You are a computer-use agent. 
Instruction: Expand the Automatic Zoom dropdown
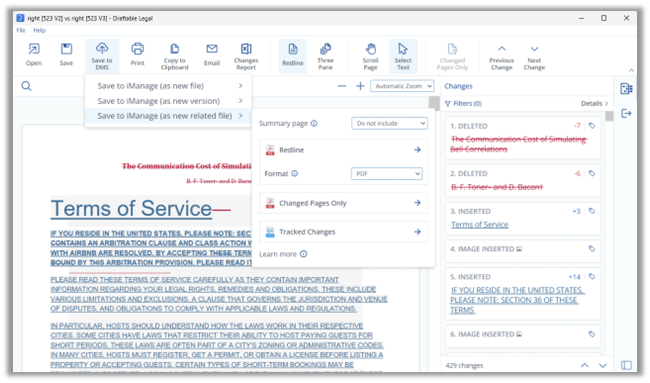402,86
